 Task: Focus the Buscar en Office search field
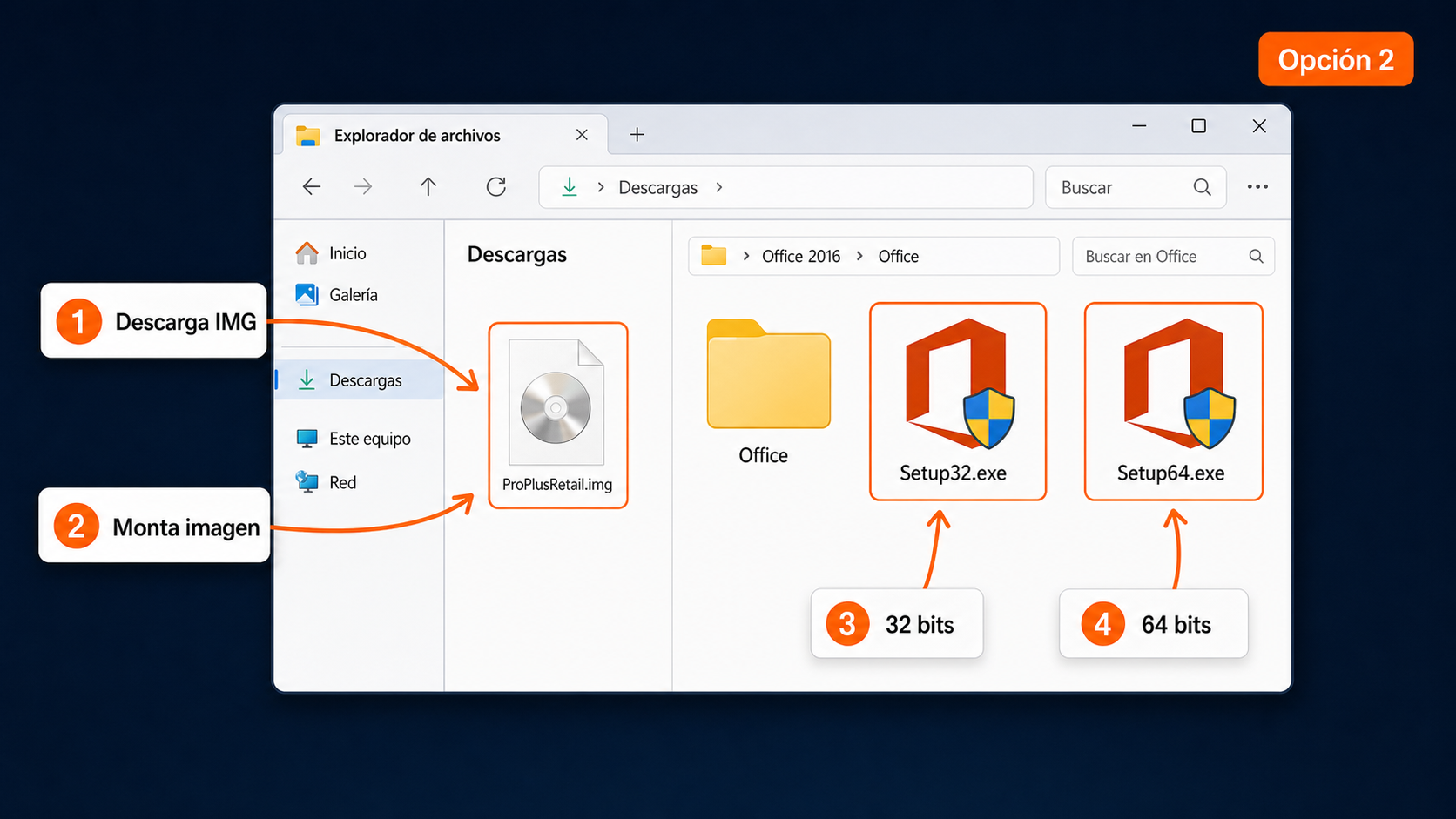(x=1173, y=257)
